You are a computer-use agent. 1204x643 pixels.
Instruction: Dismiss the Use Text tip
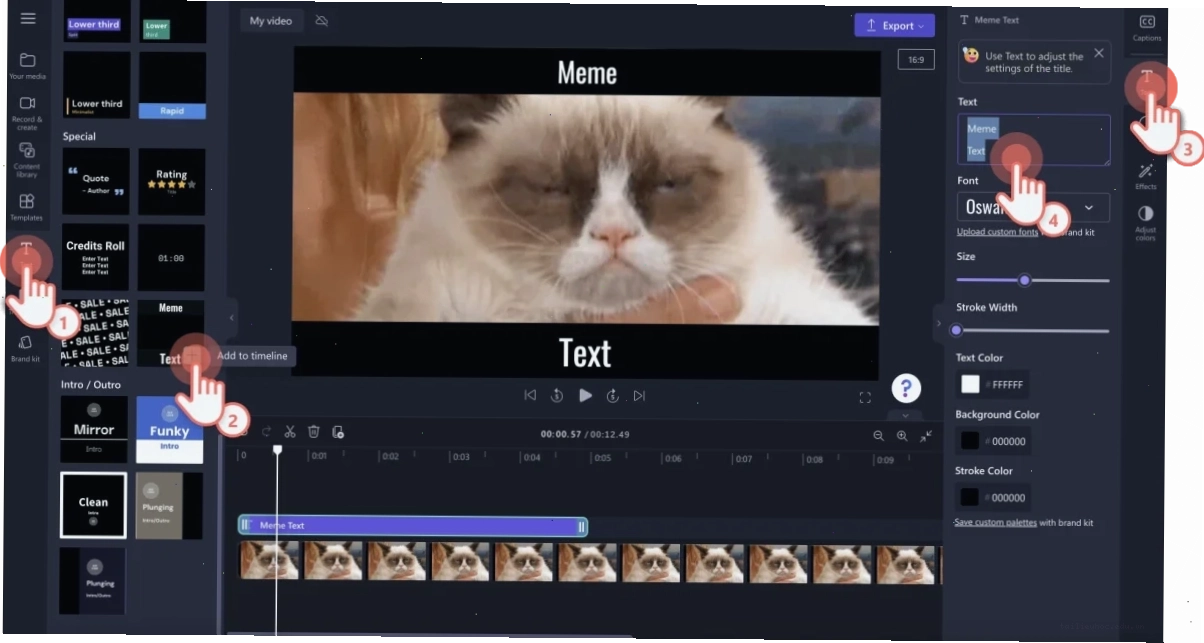pos(1098,53)
